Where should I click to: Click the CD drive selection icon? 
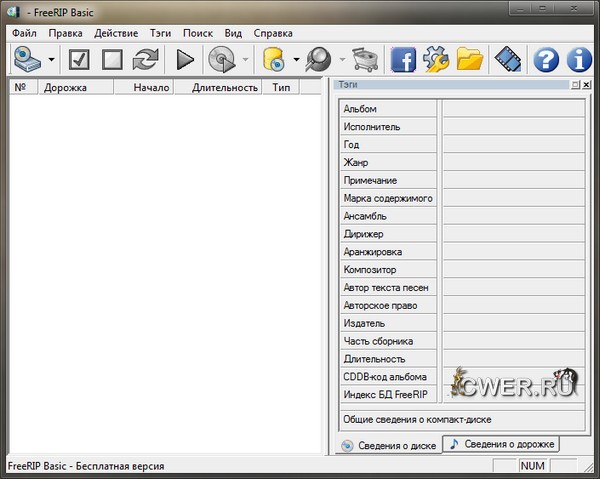[25, 60]
